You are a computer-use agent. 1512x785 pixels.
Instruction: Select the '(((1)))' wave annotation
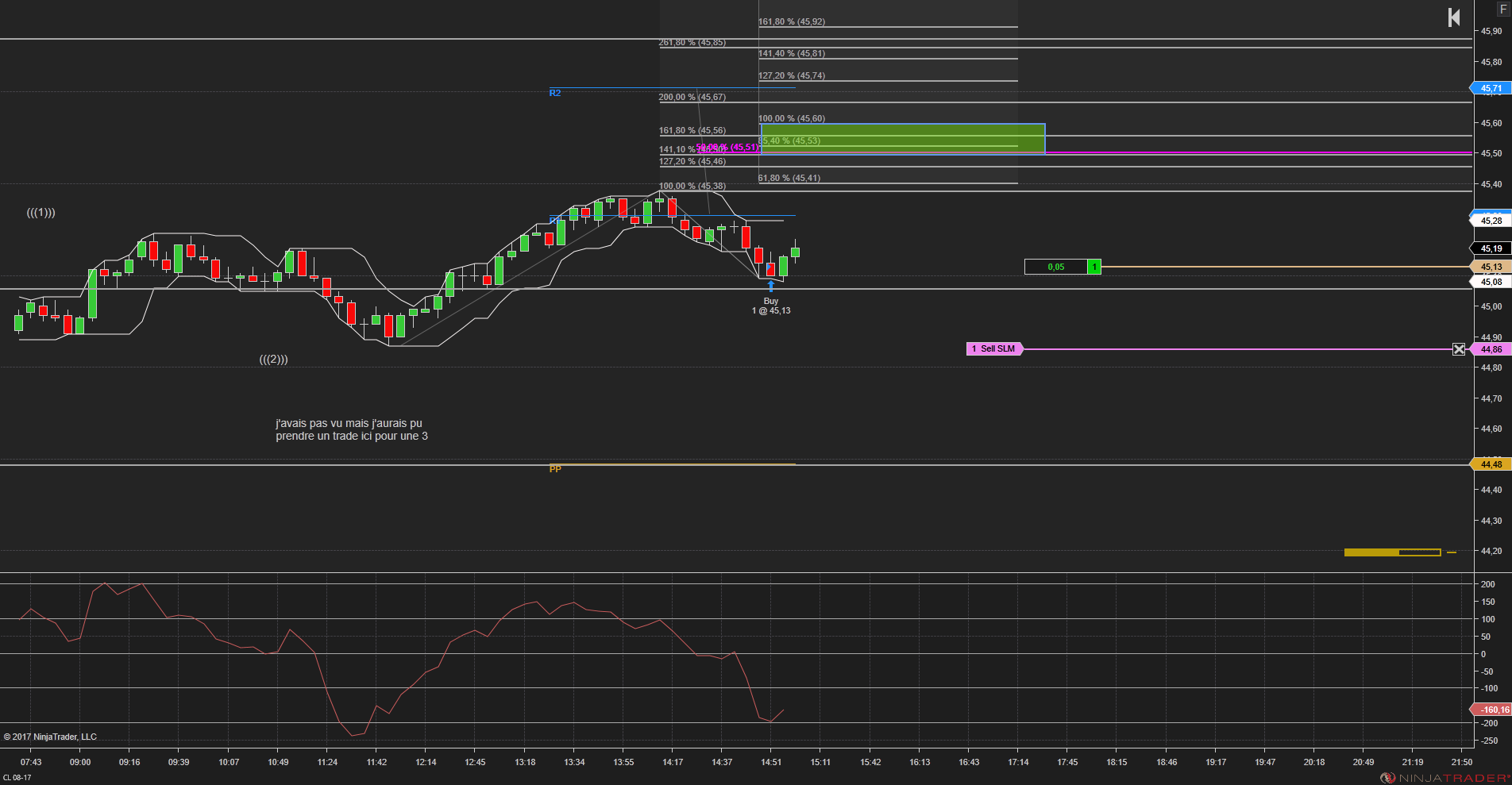click(41, 213)
